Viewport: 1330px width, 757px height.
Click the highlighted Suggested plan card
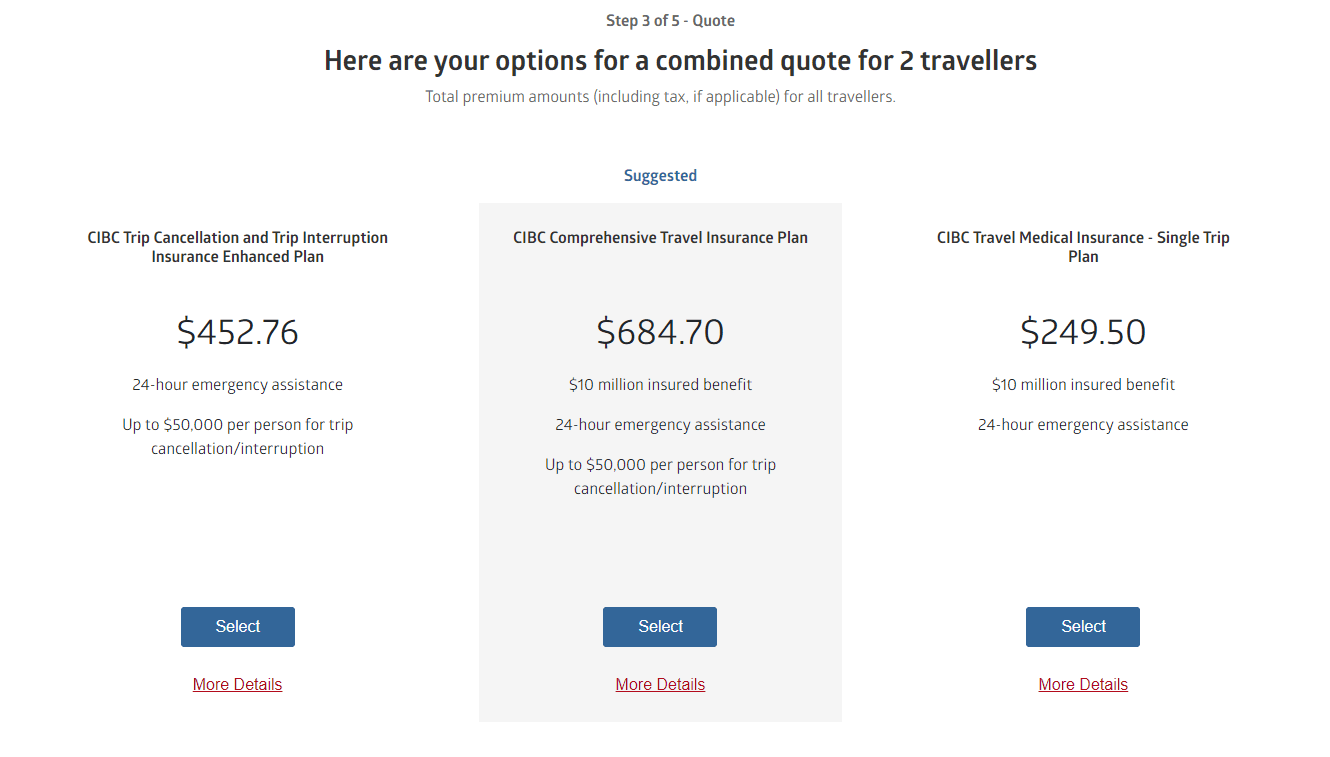tap(660, 550)
